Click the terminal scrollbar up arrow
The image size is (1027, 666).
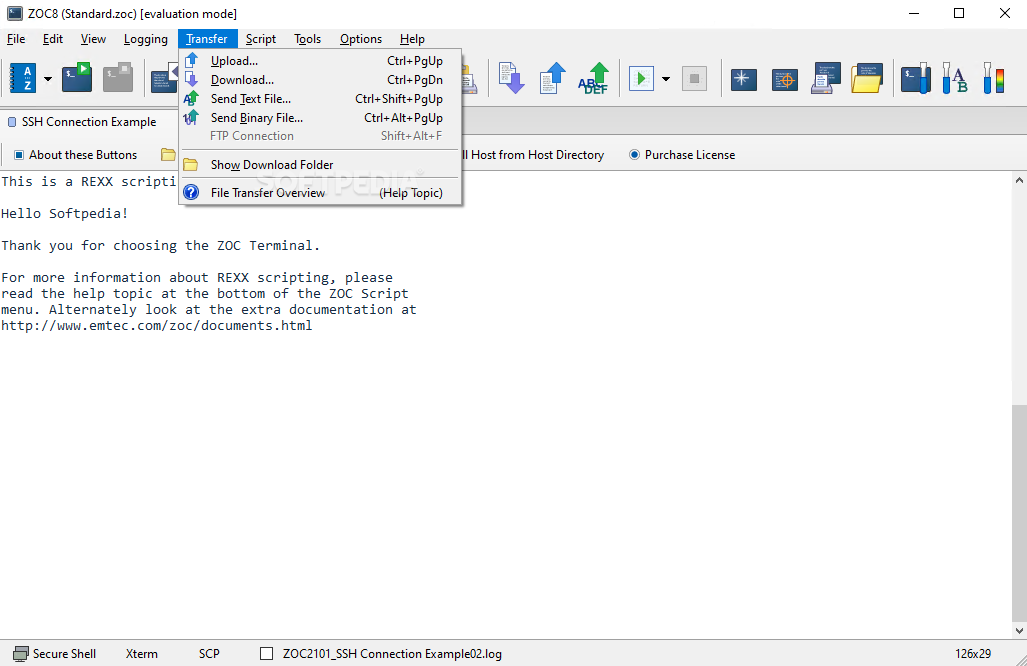[x=1019, y=180]
